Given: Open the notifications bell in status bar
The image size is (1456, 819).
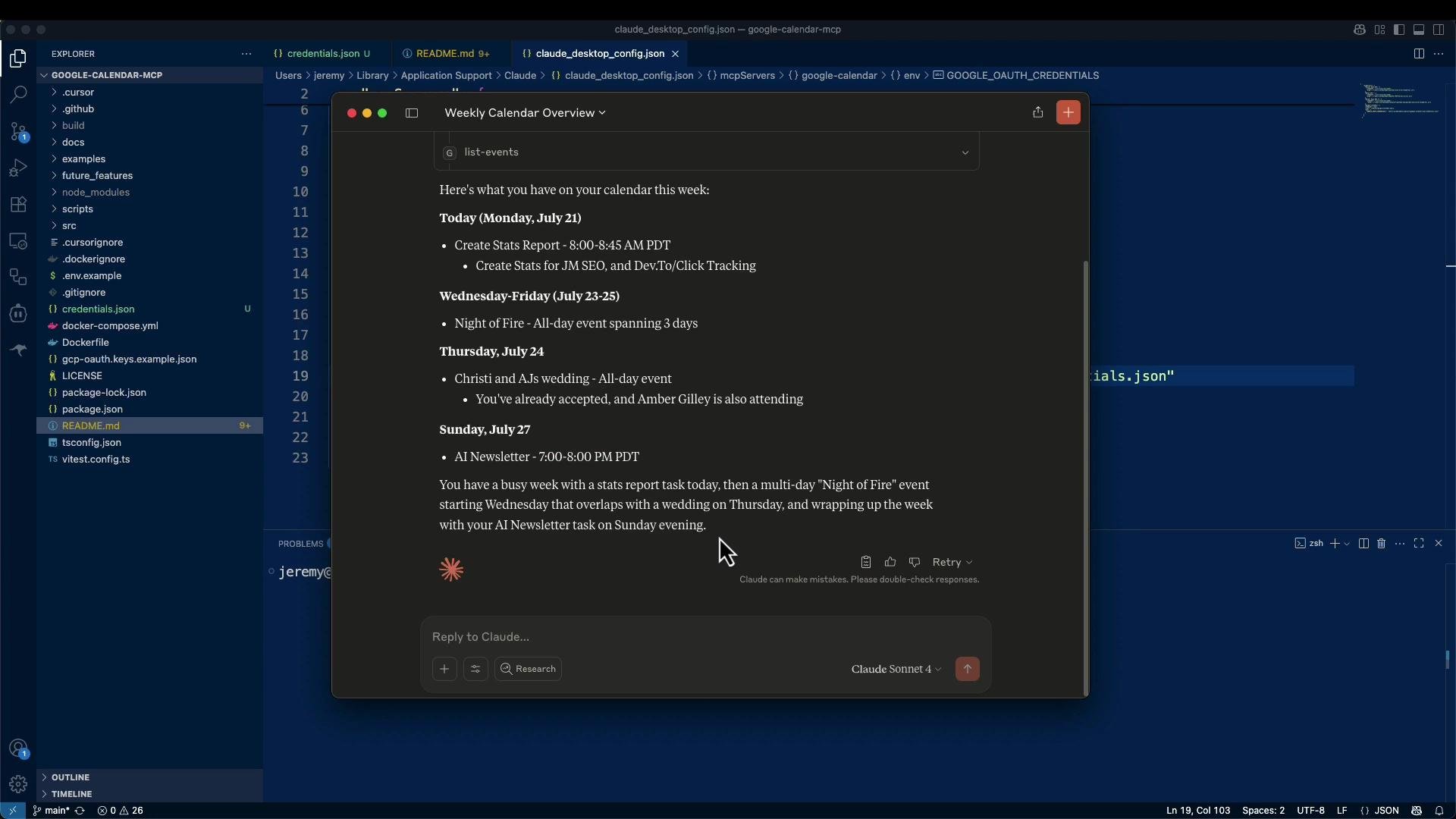Looking at the screenshot, I should 1439,811.
